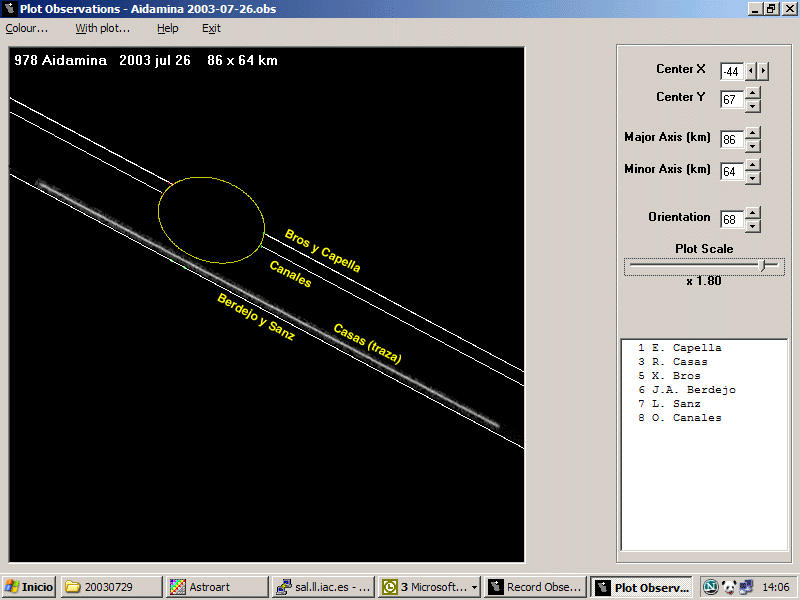This screenshot has width=800, height=600.
Task: Increase Center X with right arrow
Action: point(763,71)
